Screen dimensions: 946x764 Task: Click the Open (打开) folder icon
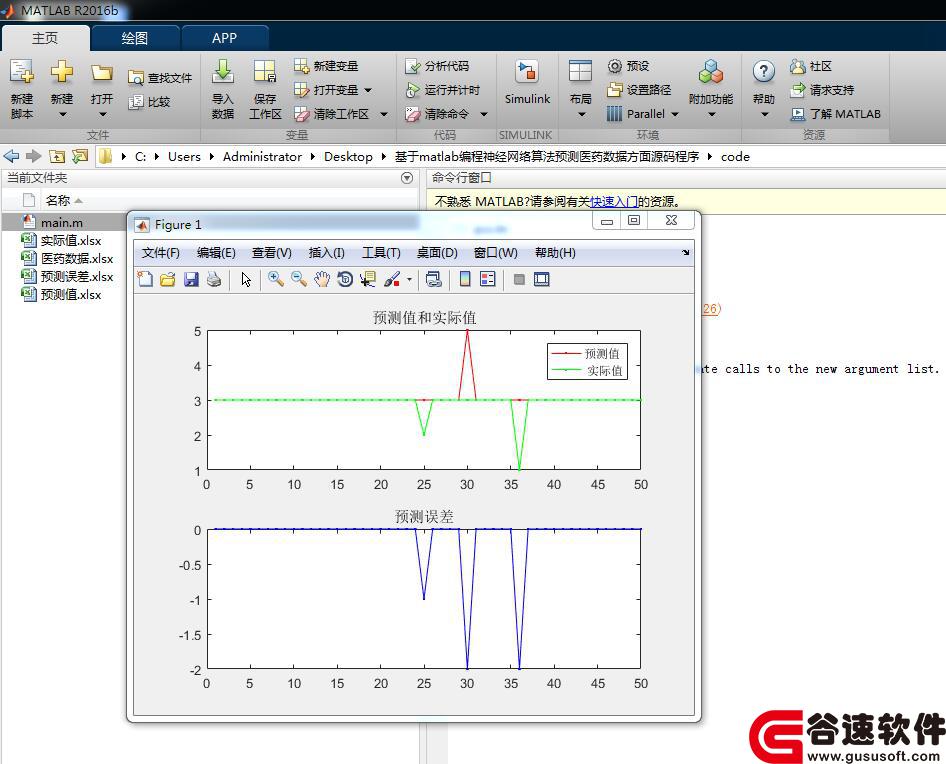(101, 72)
